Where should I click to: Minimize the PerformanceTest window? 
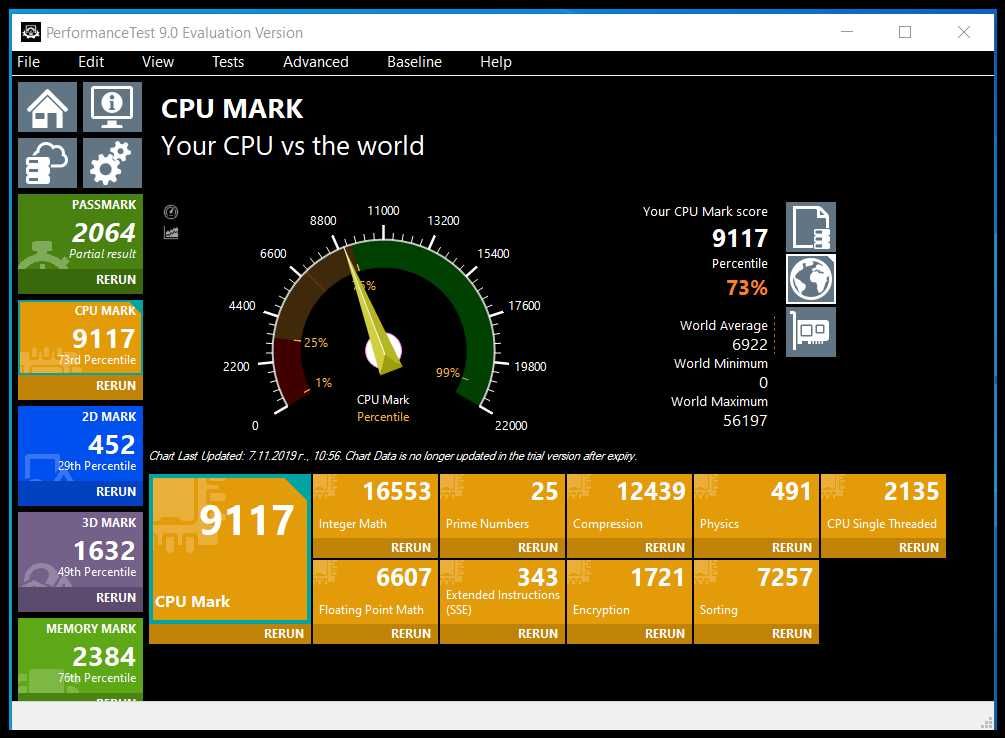(847, 32)
